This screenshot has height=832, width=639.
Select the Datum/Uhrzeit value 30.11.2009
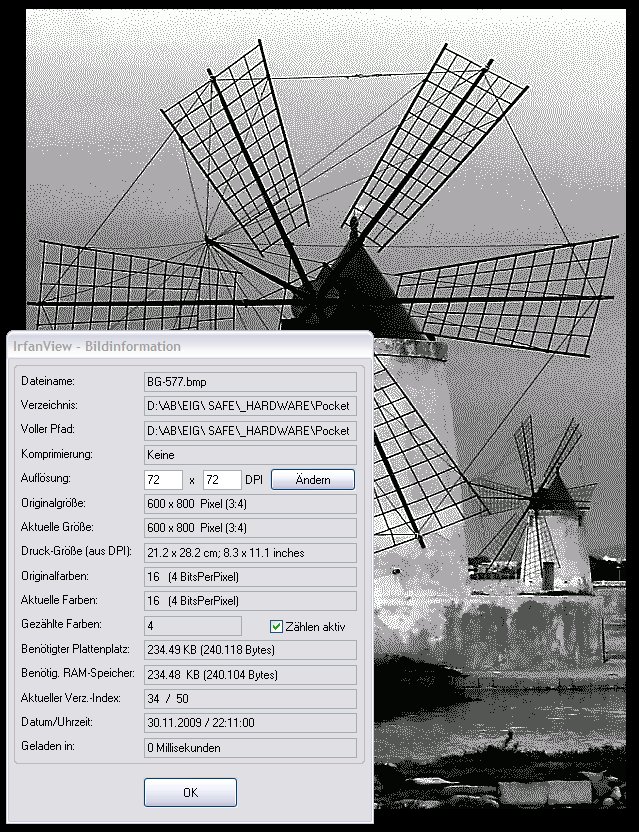click(250, 723)
